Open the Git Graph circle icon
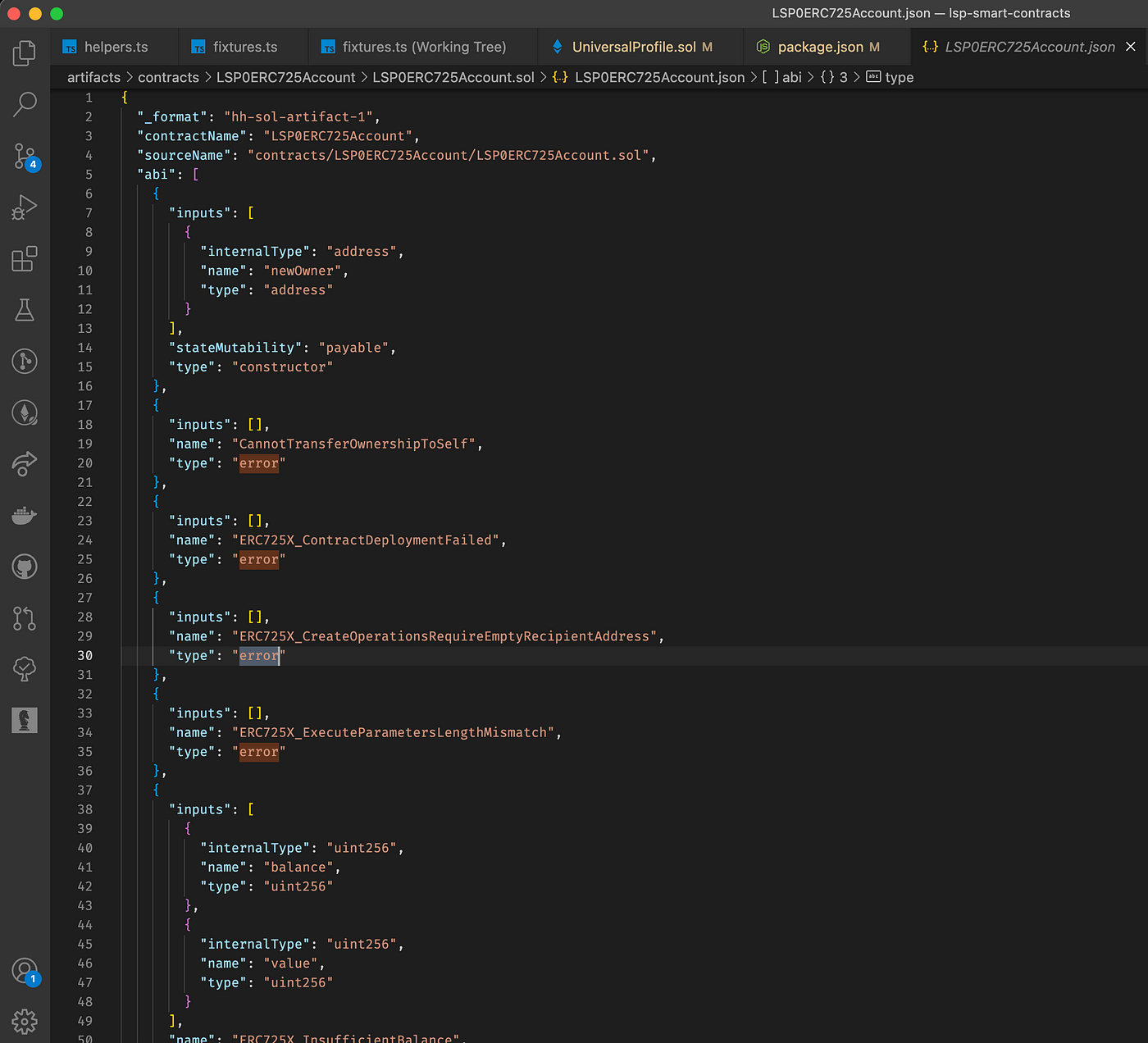Viewport: 1148px width, 1043px height. pyautogui.click(x=25, y=361)
